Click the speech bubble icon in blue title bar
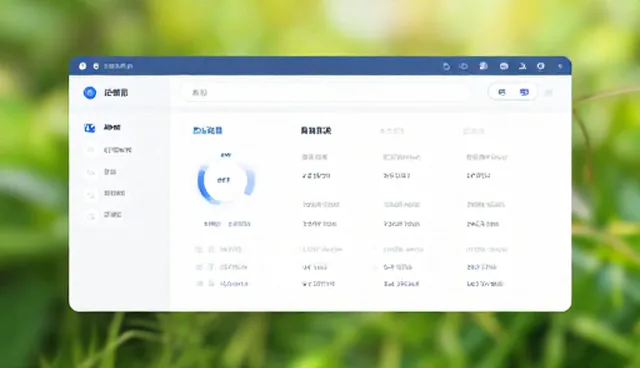This screenshot has height=368, width=640. click(504, 66)
